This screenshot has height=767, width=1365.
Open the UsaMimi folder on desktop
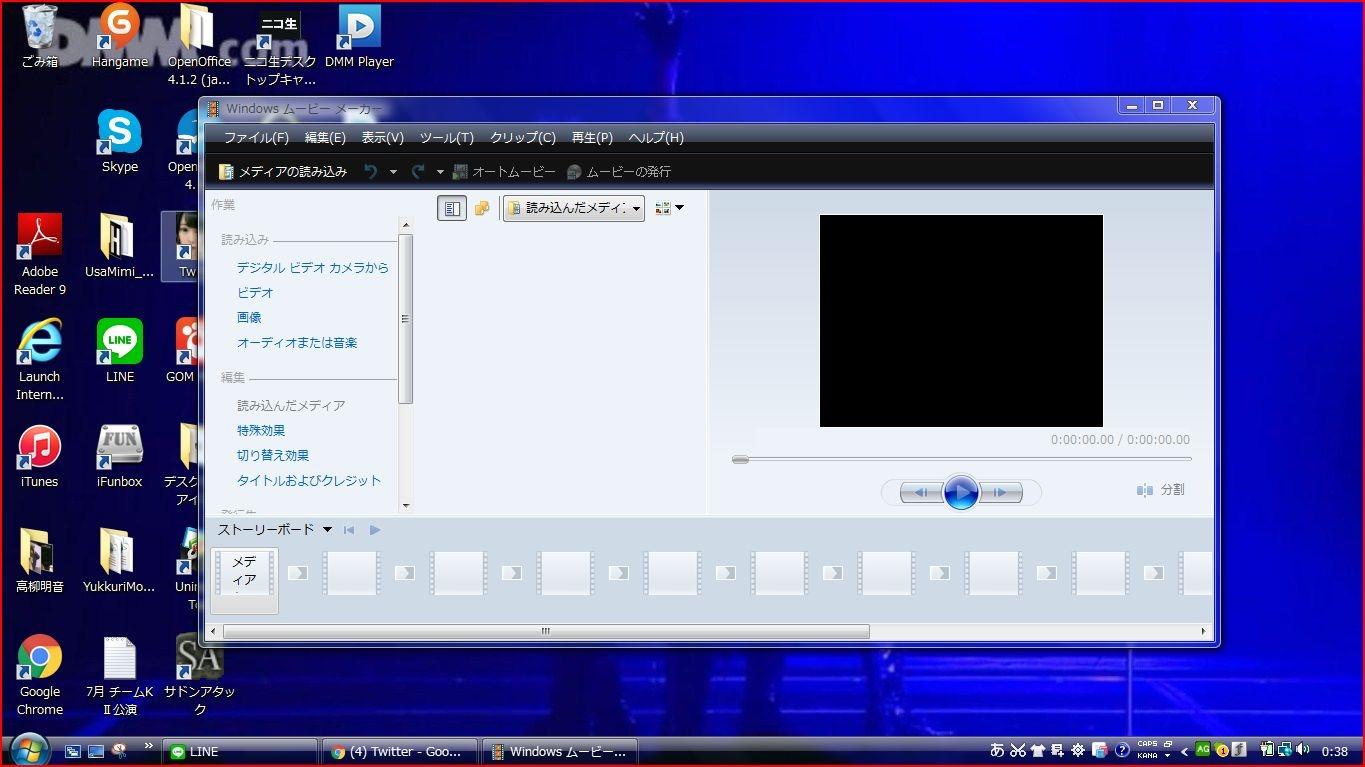120,246
